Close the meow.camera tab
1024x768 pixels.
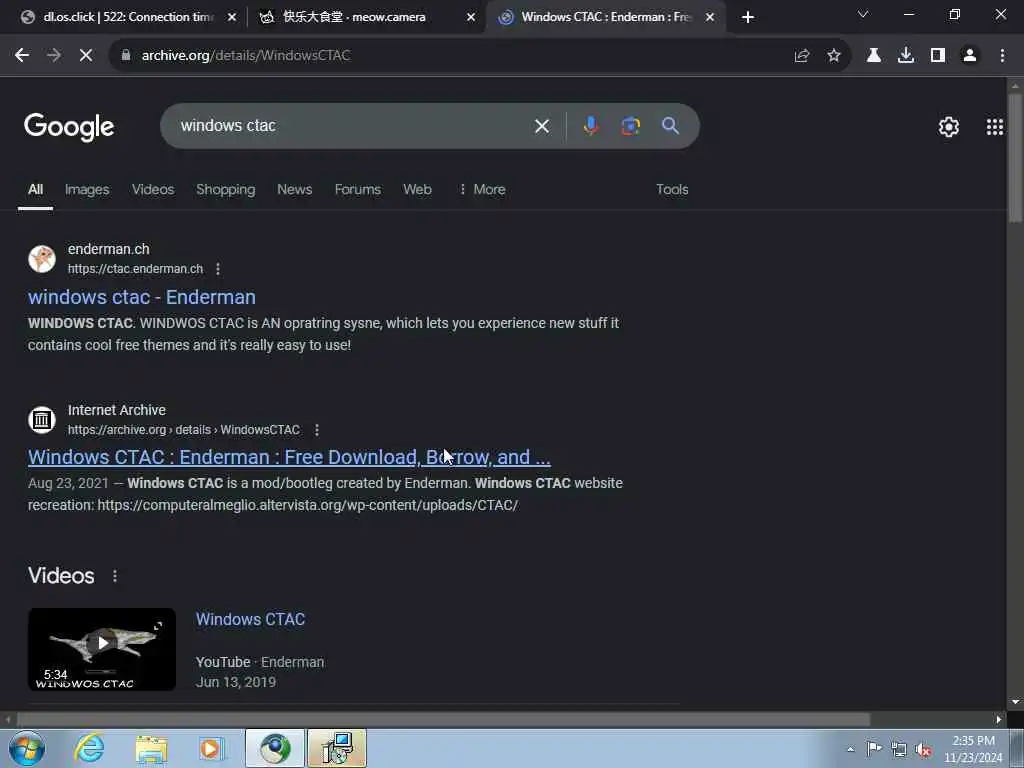pos(471,18)
